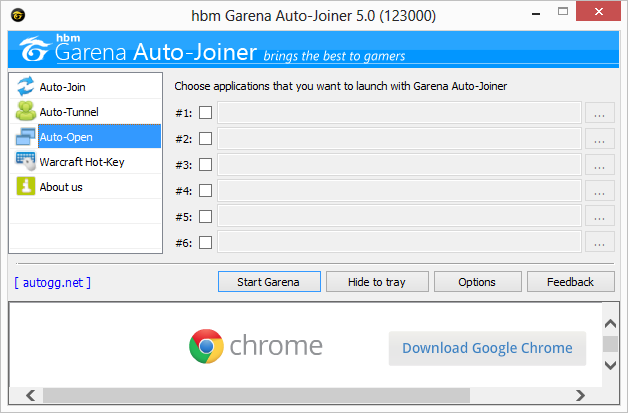Screen dimensions: 628x413
Task: Check the #6 application checkbox
Action: point(205,242)
